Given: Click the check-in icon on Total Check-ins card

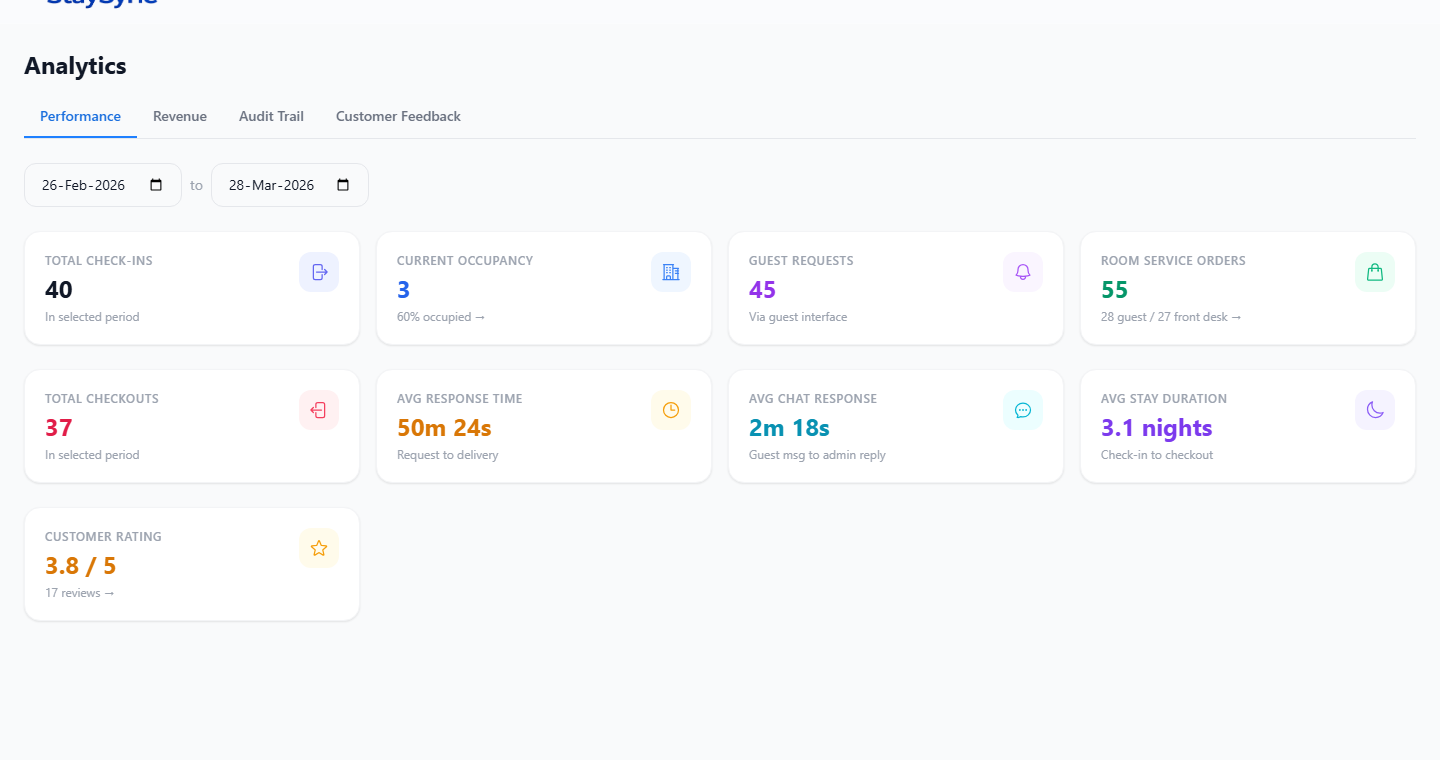Looking at the screenshot, I should point(318,271).
